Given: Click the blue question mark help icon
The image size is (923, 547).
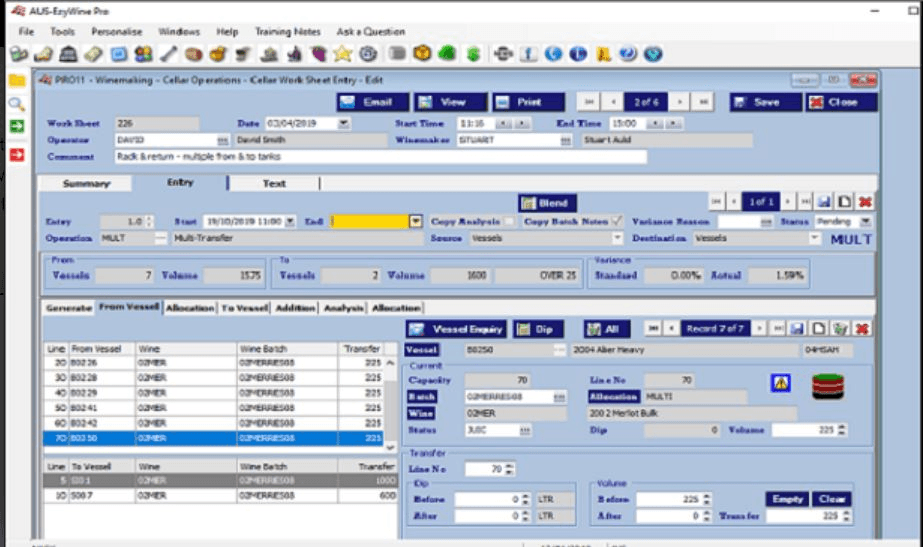Looking at the screenshot, I should coord(628,54).
